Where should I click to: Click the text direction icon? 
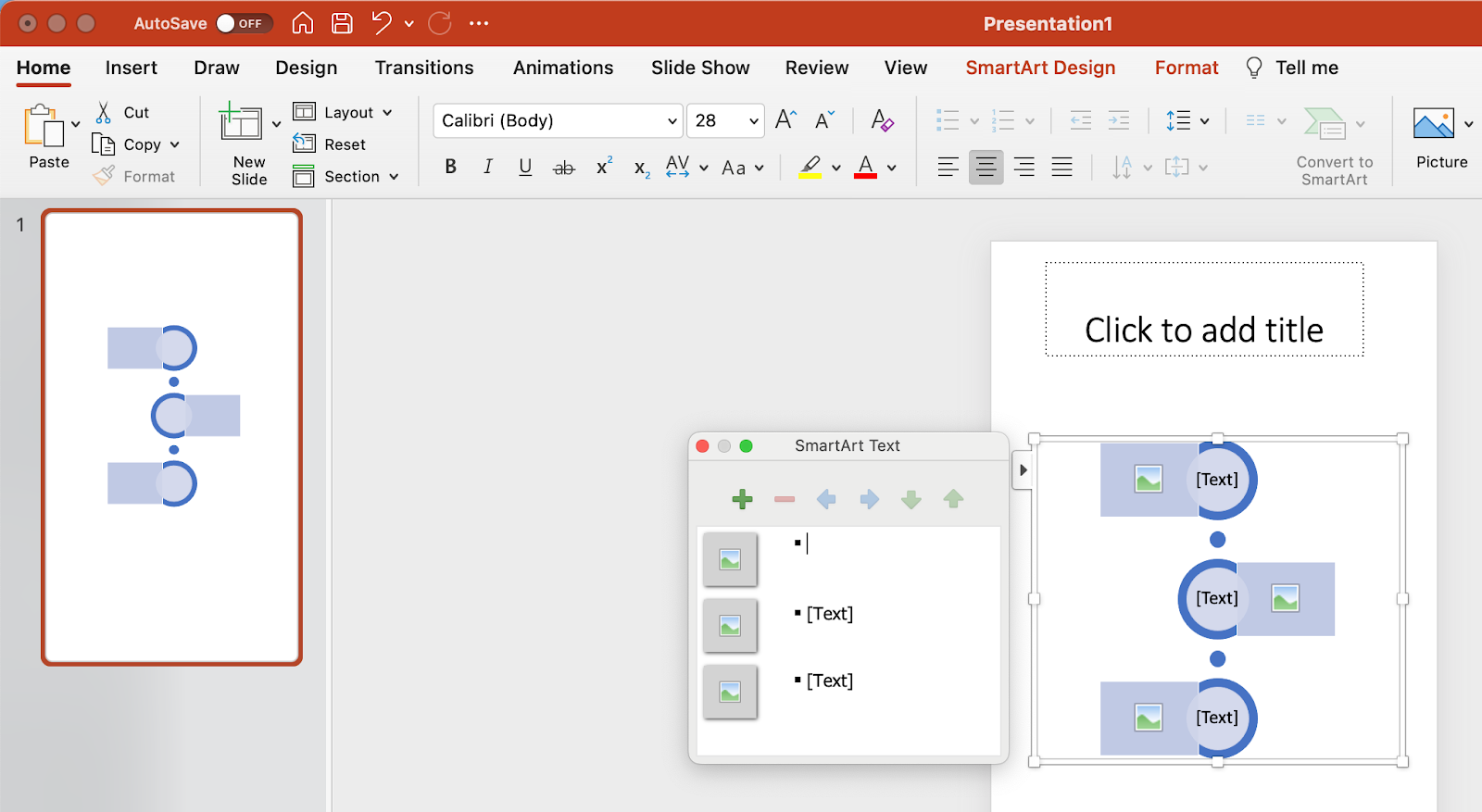(1122, 168)
